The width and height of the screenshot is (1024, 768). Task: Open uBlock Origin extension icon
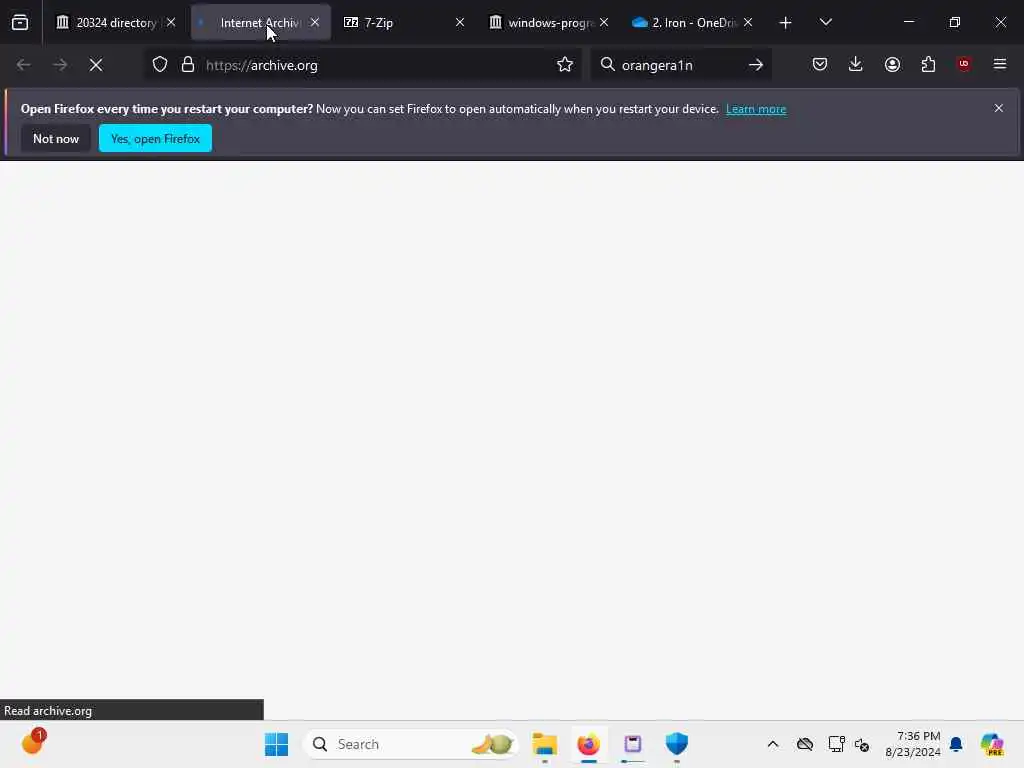pos(964,64)
